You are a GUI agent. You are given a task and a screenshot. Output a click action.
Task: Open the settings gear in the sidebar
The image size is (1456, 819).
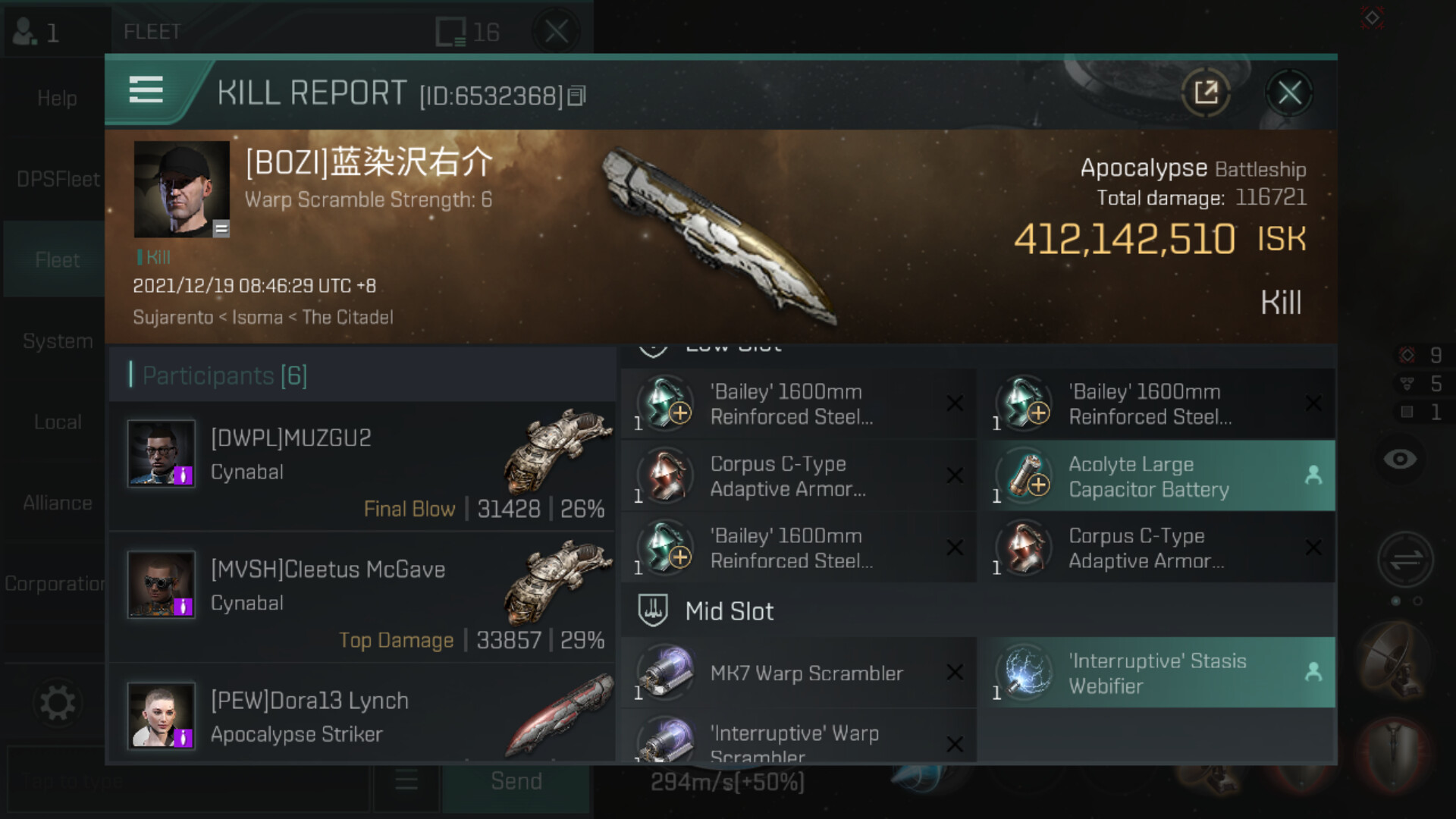point(57,703)
